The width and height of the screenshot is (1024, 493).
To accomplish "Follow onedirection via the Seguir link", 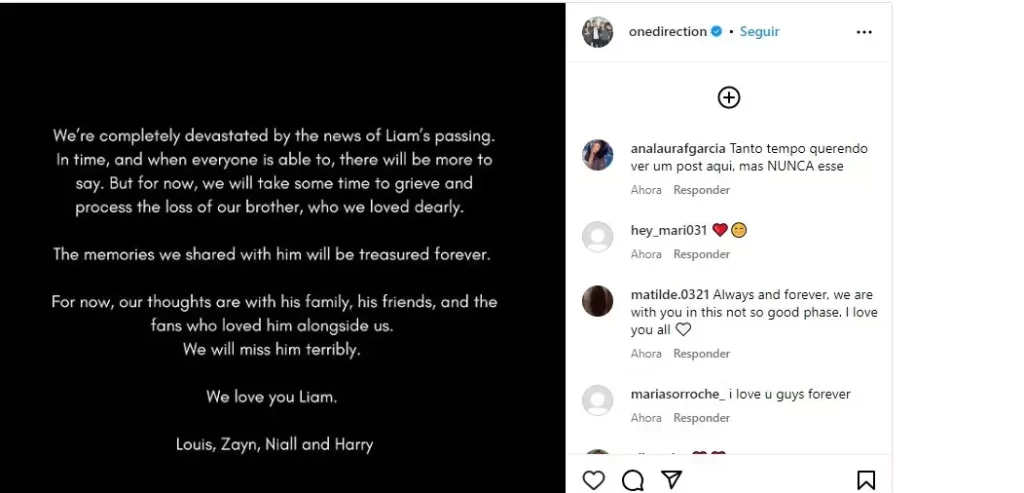I will pyautogui.click(x=760, y=32).
